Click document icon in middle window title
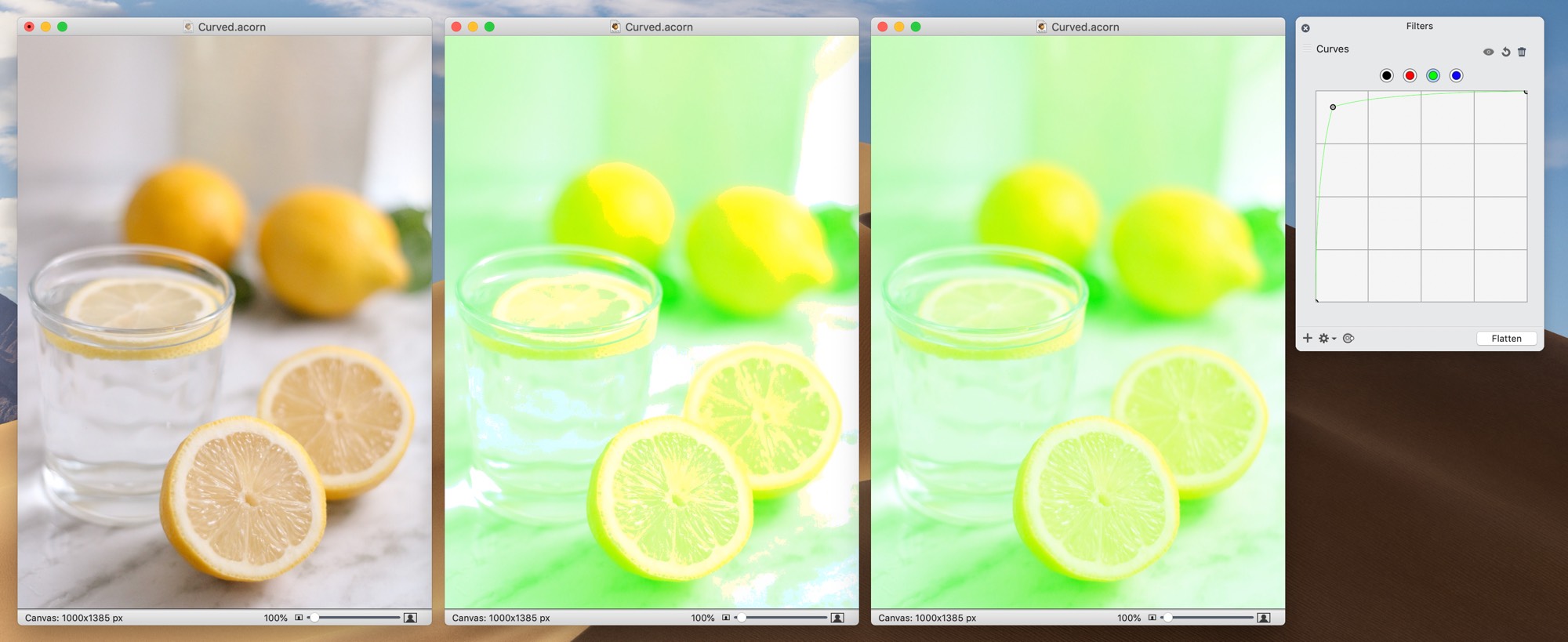The image size is (1568, 642). click(615, 27)
